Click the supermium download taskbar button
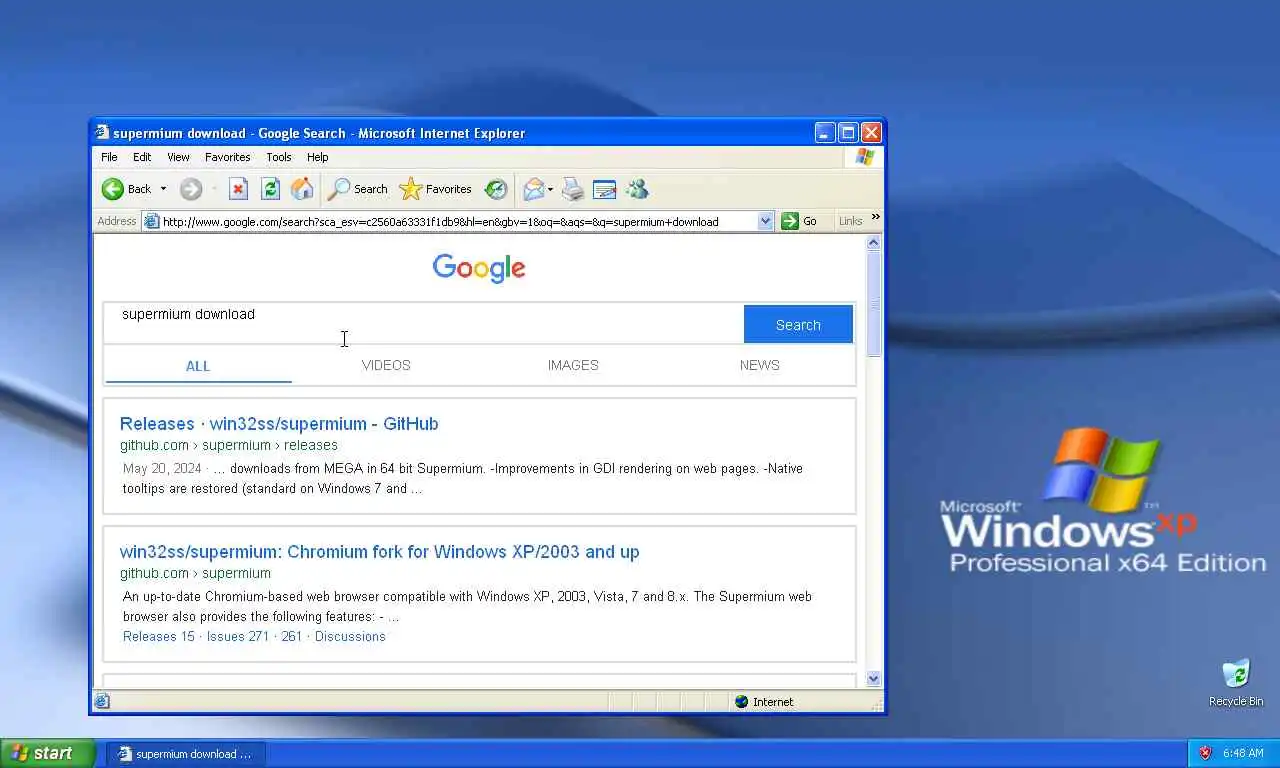Viewport: 1280px width, 768px height. pyautogui.click(x=186, y=754)
